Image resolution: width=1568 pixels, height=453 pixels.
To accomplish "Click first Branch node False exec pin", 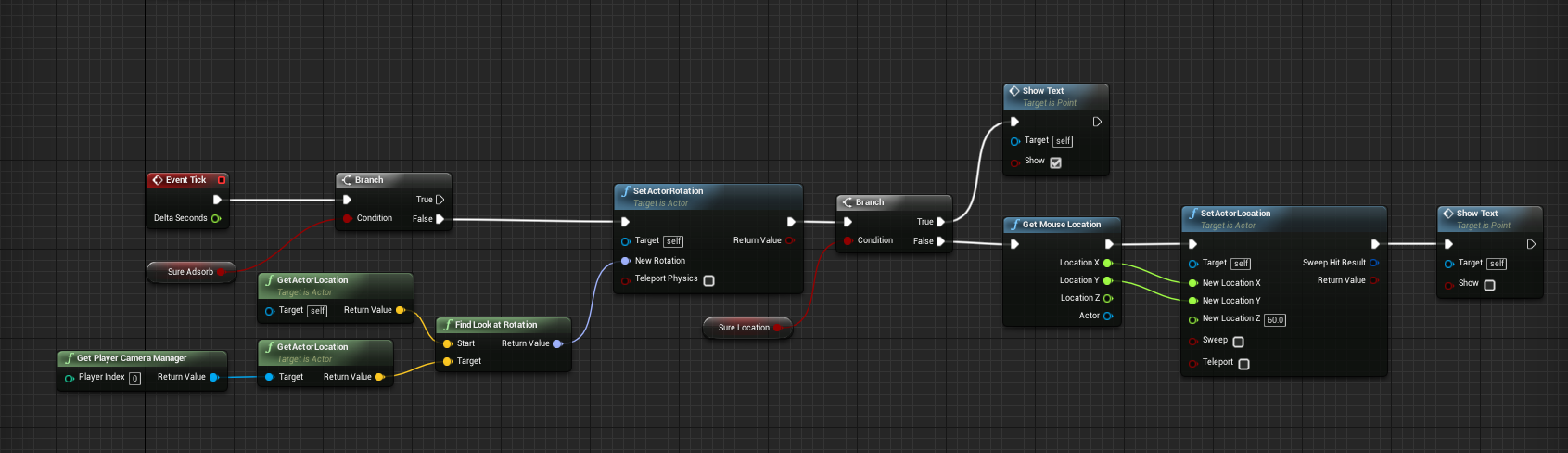I will 440,219.
